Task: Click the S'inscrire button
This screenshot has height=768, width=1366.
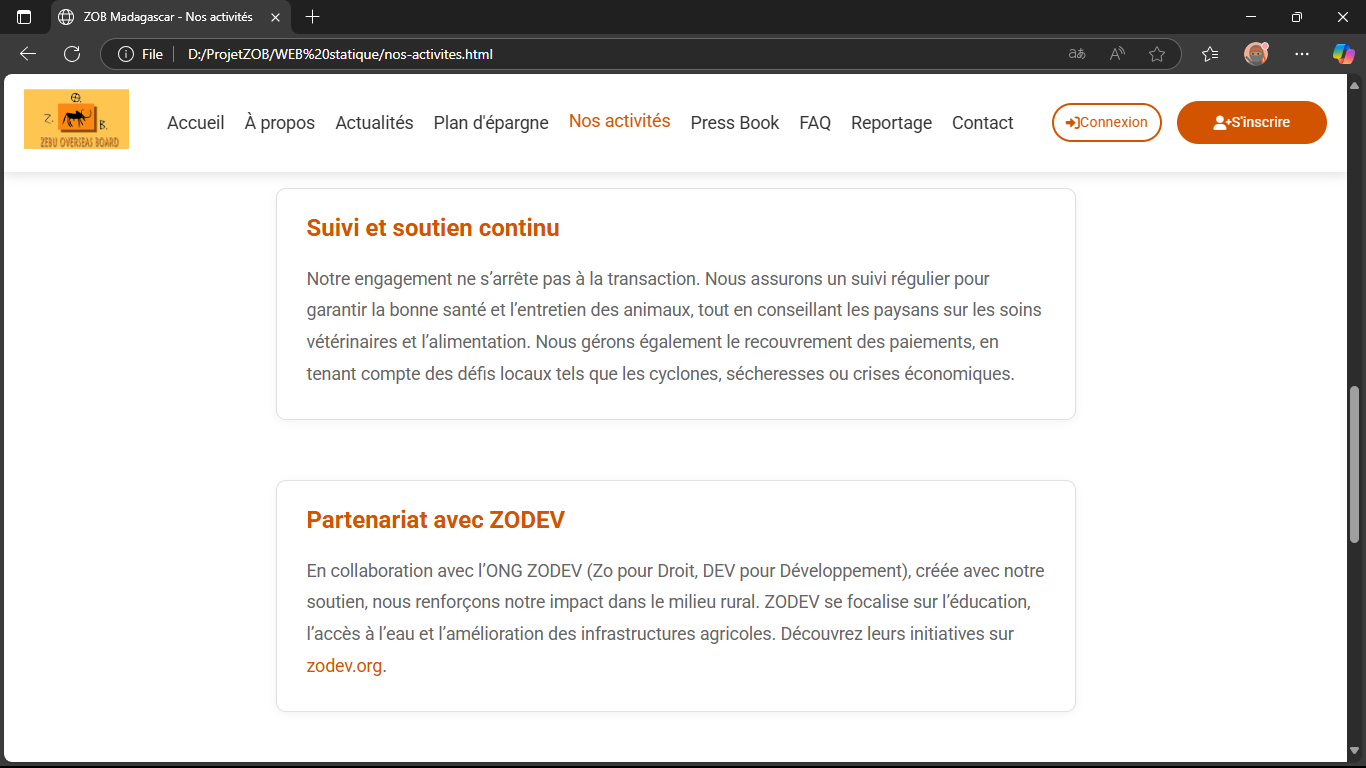Action: [1252, 122]
